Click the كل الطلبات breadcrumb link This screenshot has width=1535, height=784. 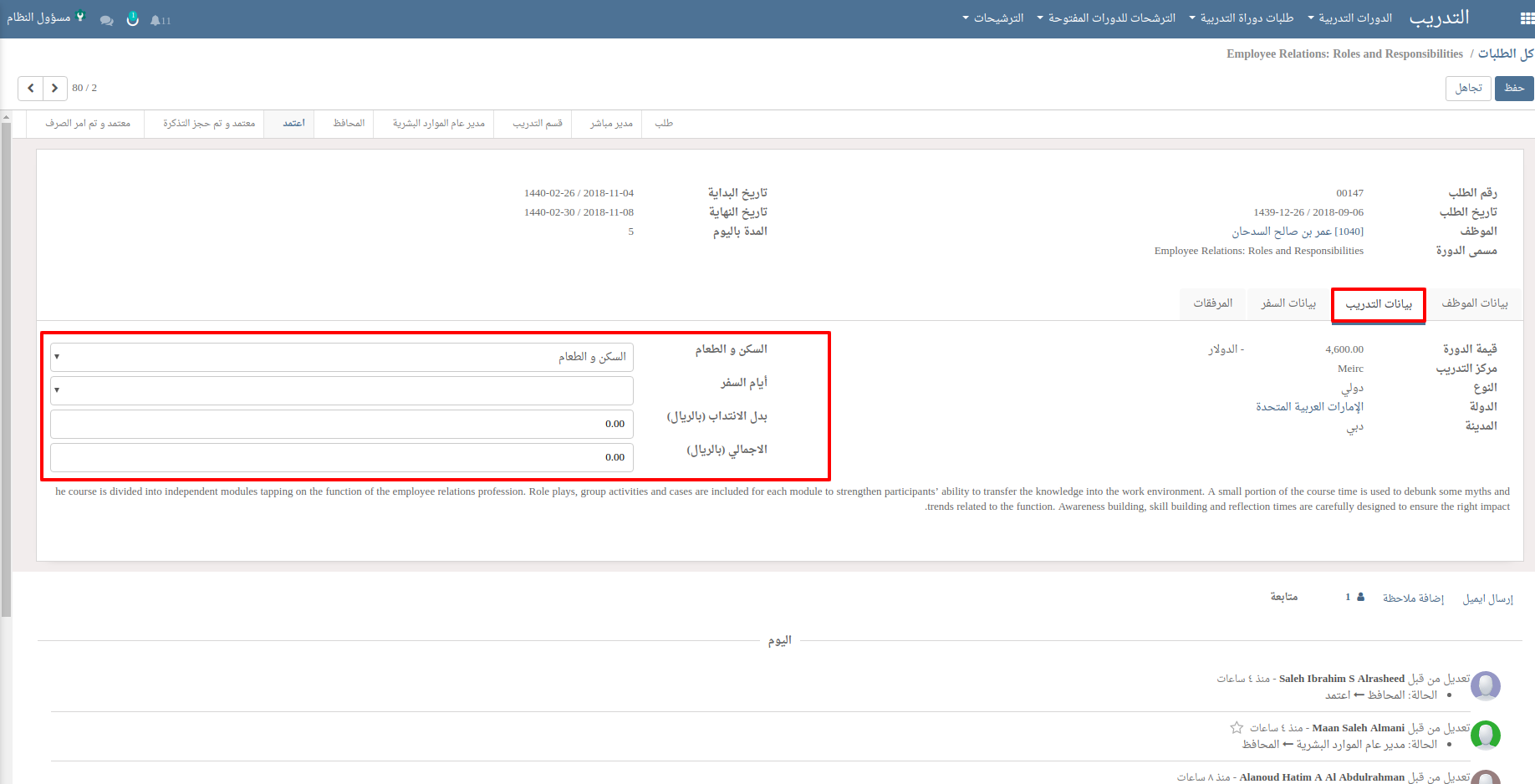[x=1505, y=53]
